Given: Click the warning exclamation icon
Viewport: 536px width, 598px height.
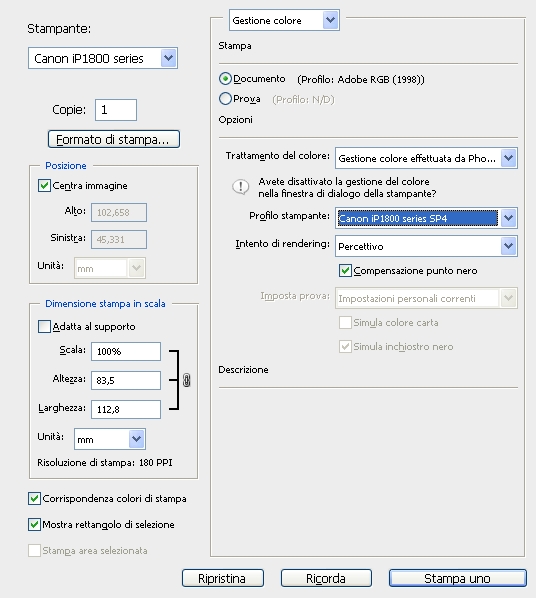Looking at the screenshot, I should [241, 187].
